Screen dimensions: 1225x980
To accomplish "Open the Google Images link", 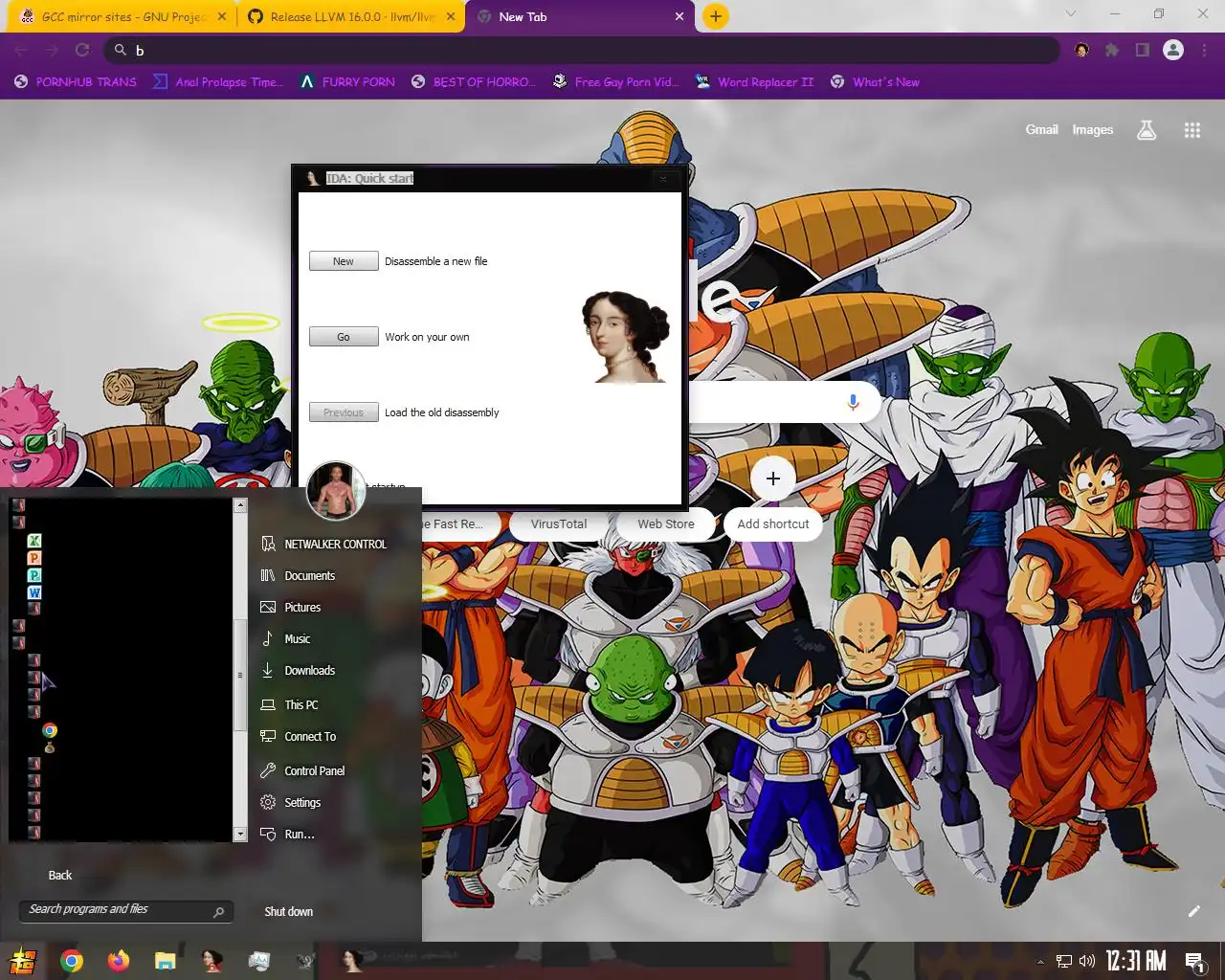I will (x=1092, y=129).
